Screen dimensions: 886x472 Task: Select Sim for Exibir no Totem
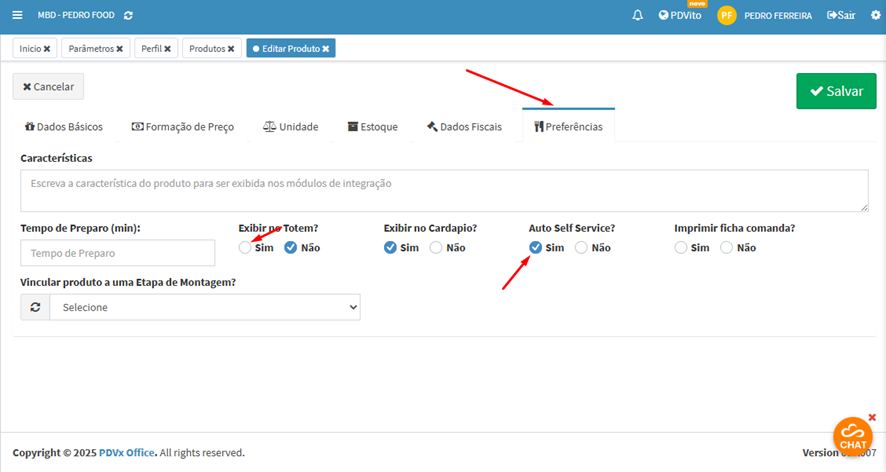pyautogui.click(x=246, y=247)
